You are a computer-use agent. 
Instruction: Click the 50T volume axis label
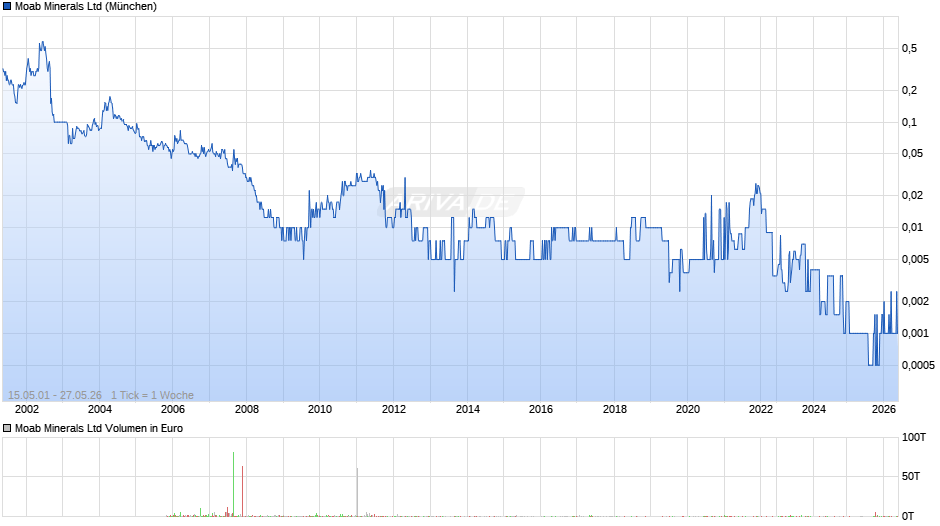(911, 476)
